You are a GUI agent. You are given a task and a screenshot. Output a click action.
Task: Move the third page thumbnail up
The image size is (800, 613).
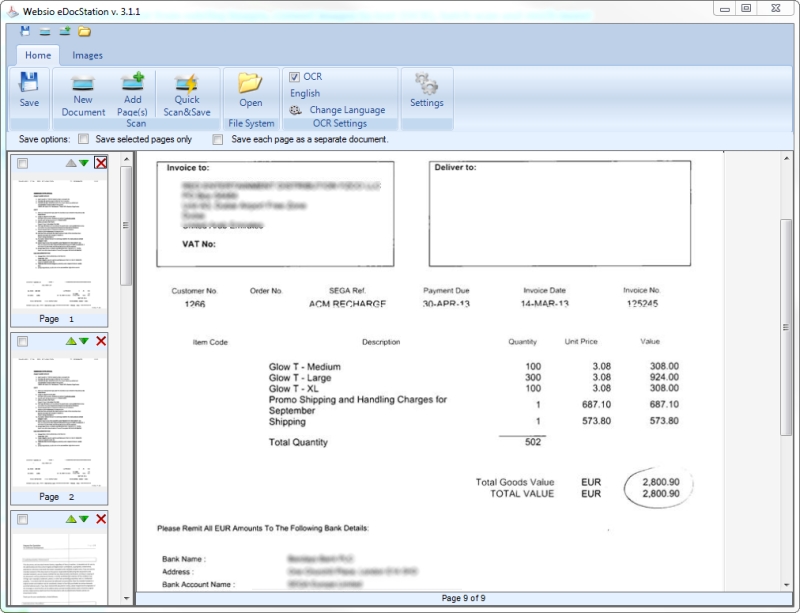[71, 519]
